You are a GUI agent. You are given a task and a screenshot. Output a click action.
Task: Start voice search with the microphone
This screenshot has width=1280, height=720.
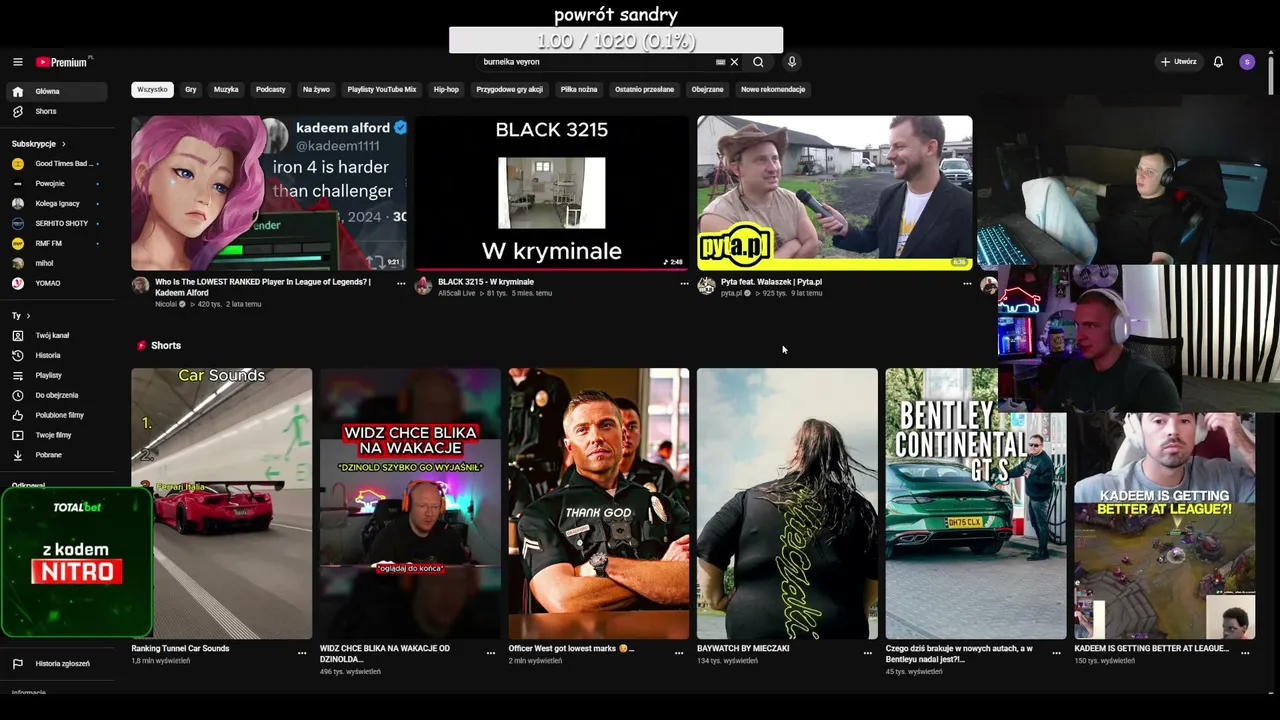click(792, 62)
